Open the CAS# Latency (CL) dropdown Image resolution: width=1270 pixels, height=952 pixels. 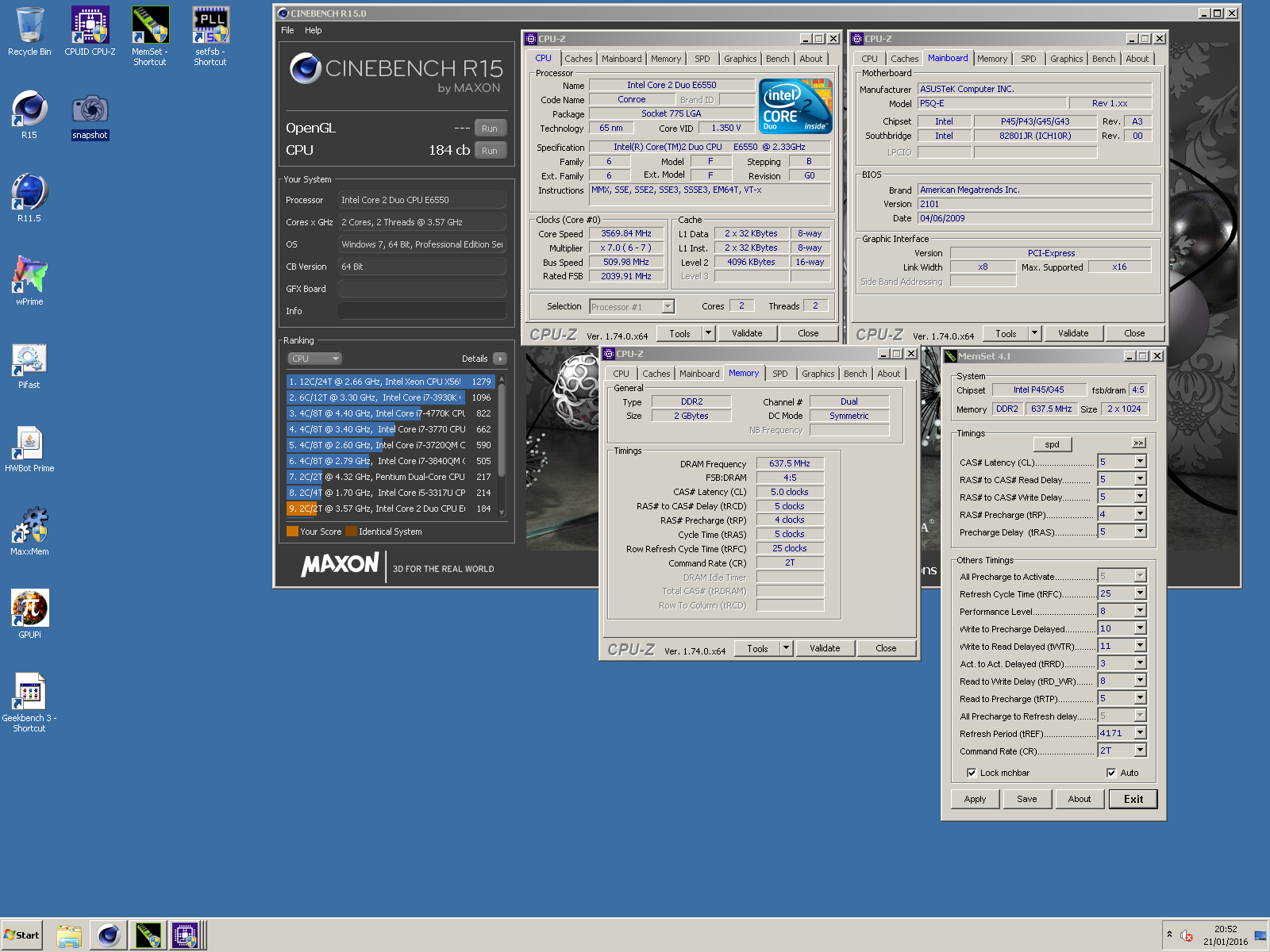[1141, 462]
